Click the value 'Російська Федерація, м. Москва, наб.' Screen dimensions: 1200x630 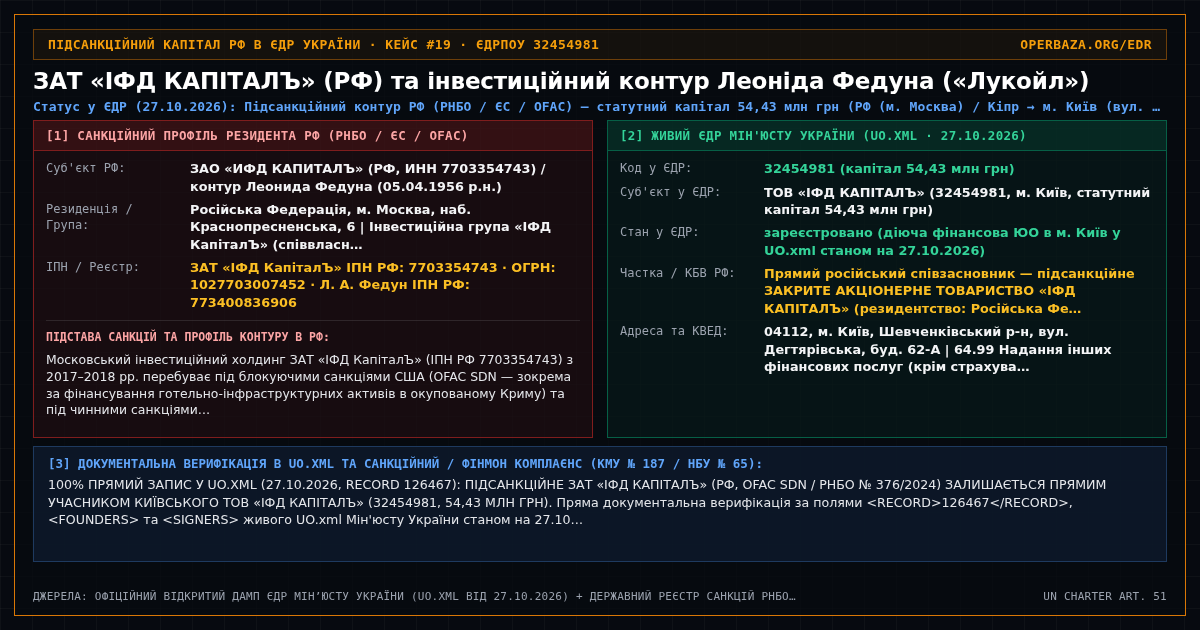point(330,210)
